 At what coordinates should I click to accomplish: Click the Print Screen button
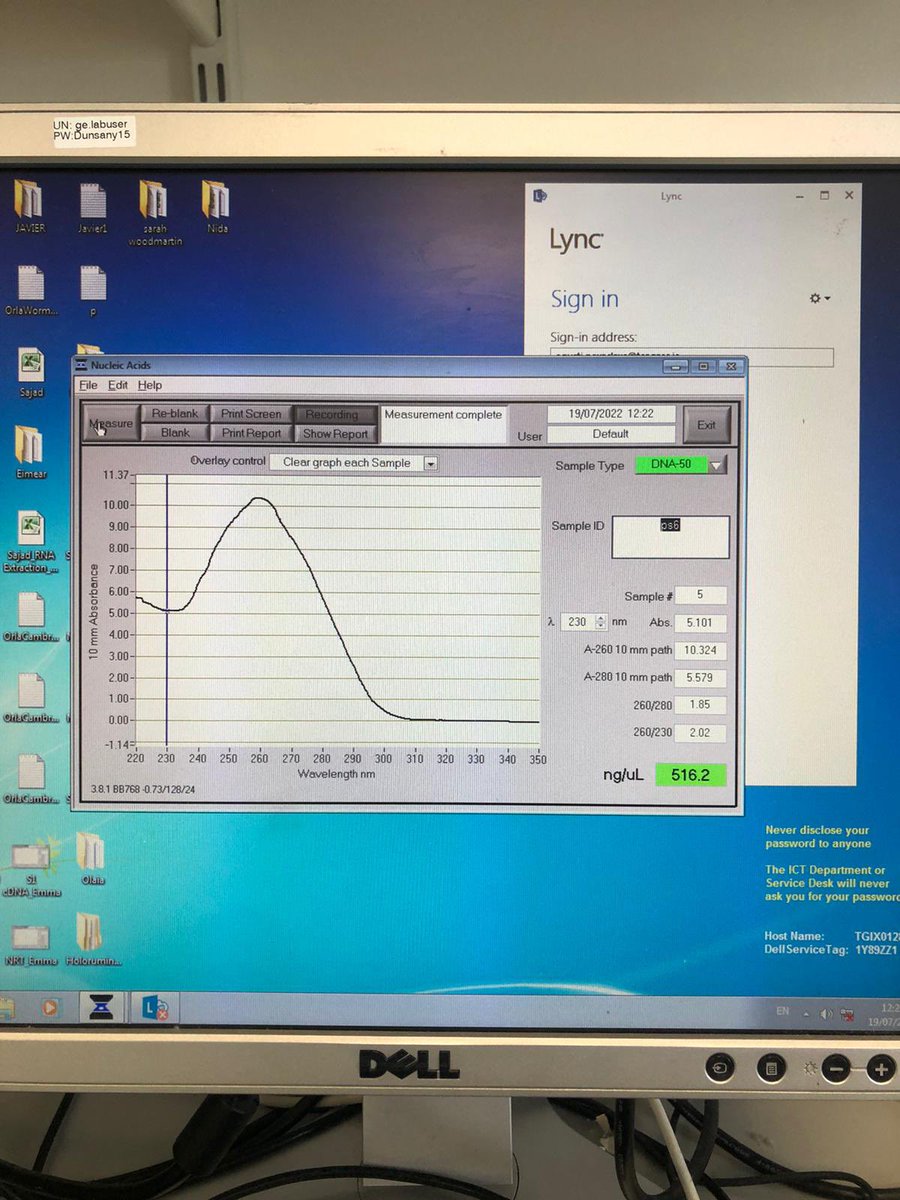tap(252, 414)
